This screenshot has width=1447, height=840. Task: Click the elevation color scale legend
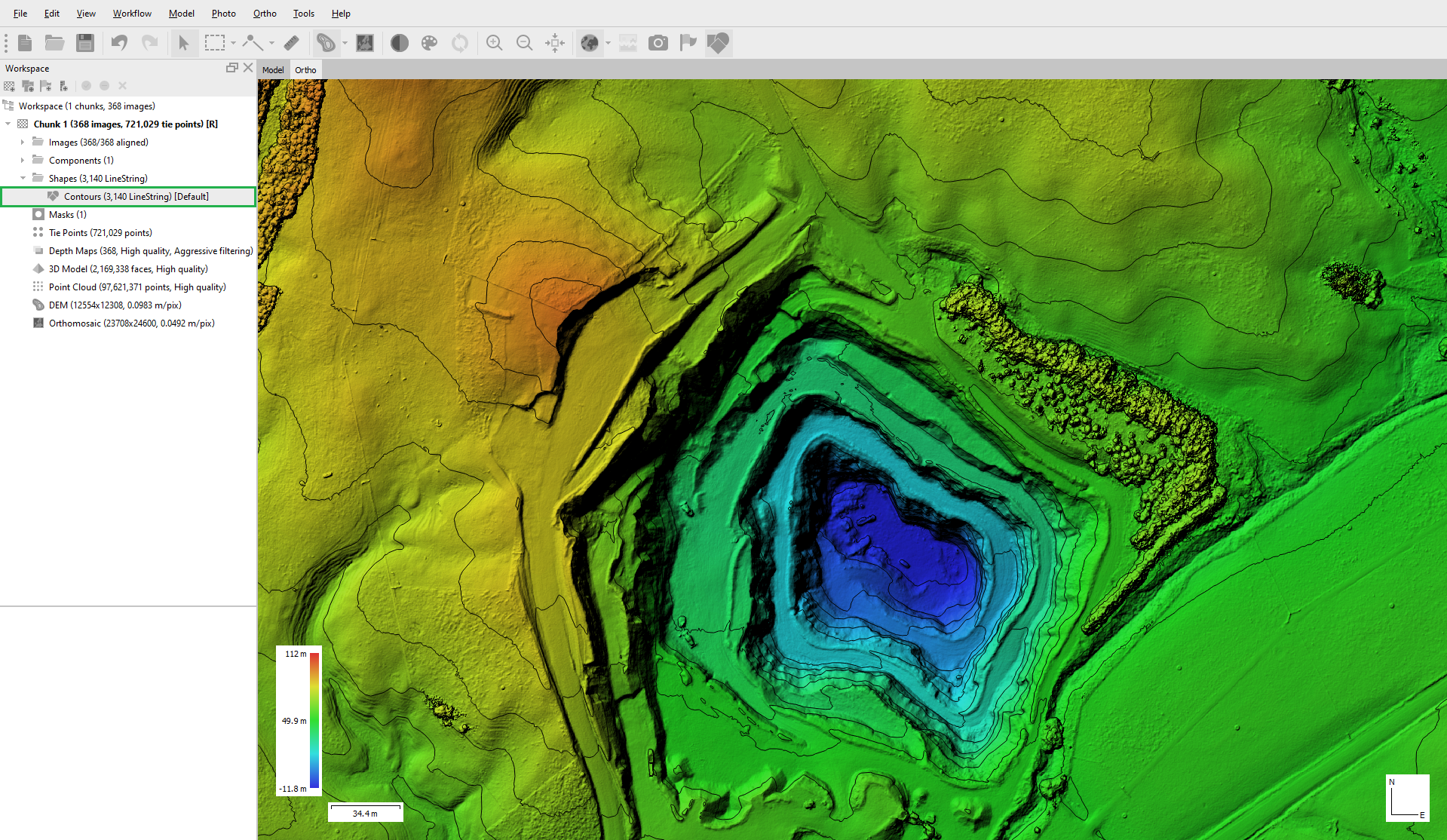pos(299,721)
